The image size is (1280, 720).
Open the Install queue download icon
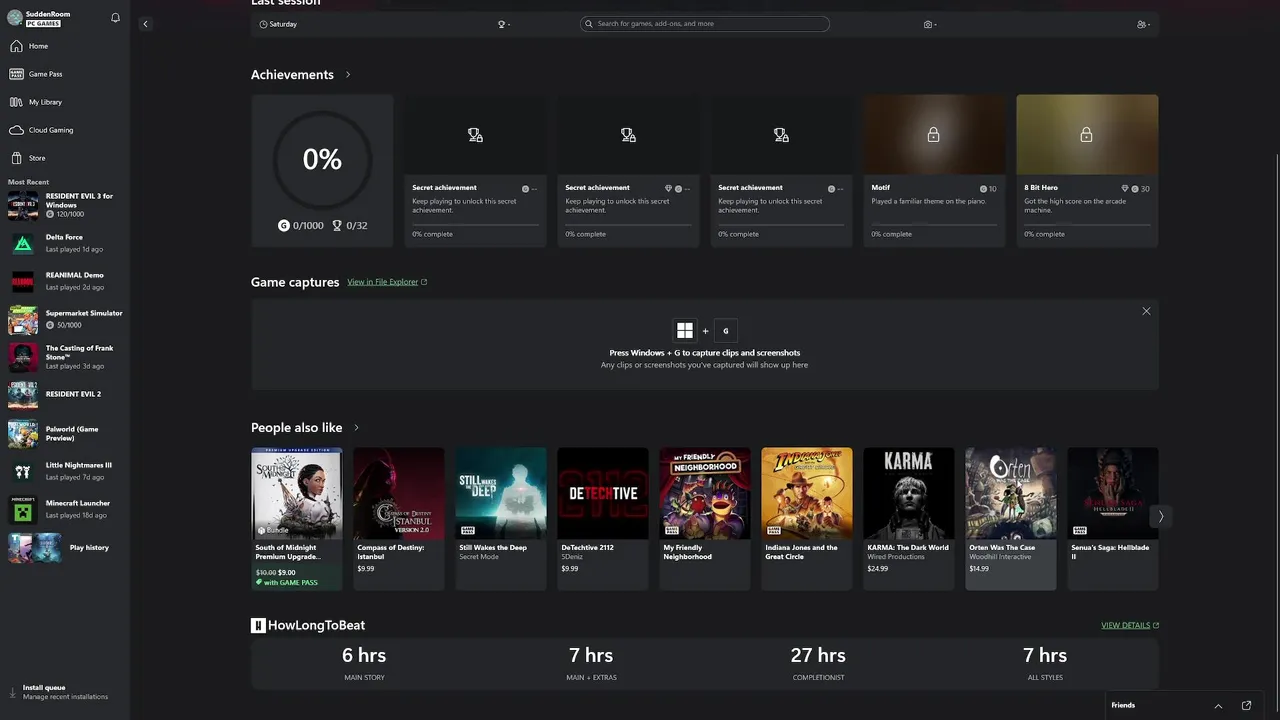13,692
